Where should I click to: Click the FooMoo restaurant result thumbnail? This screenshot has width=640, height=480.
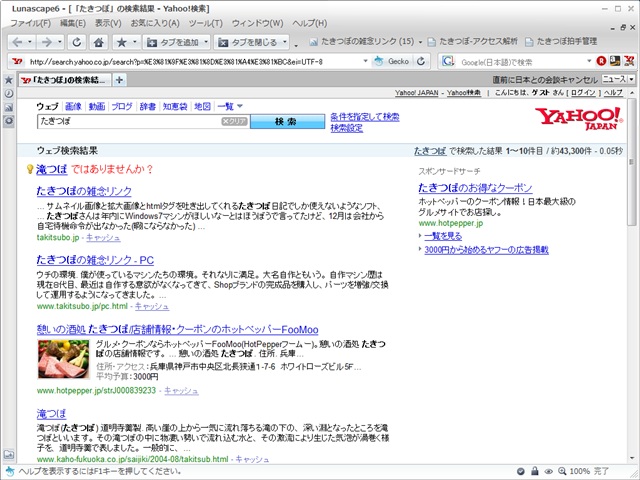coord(62,357)
